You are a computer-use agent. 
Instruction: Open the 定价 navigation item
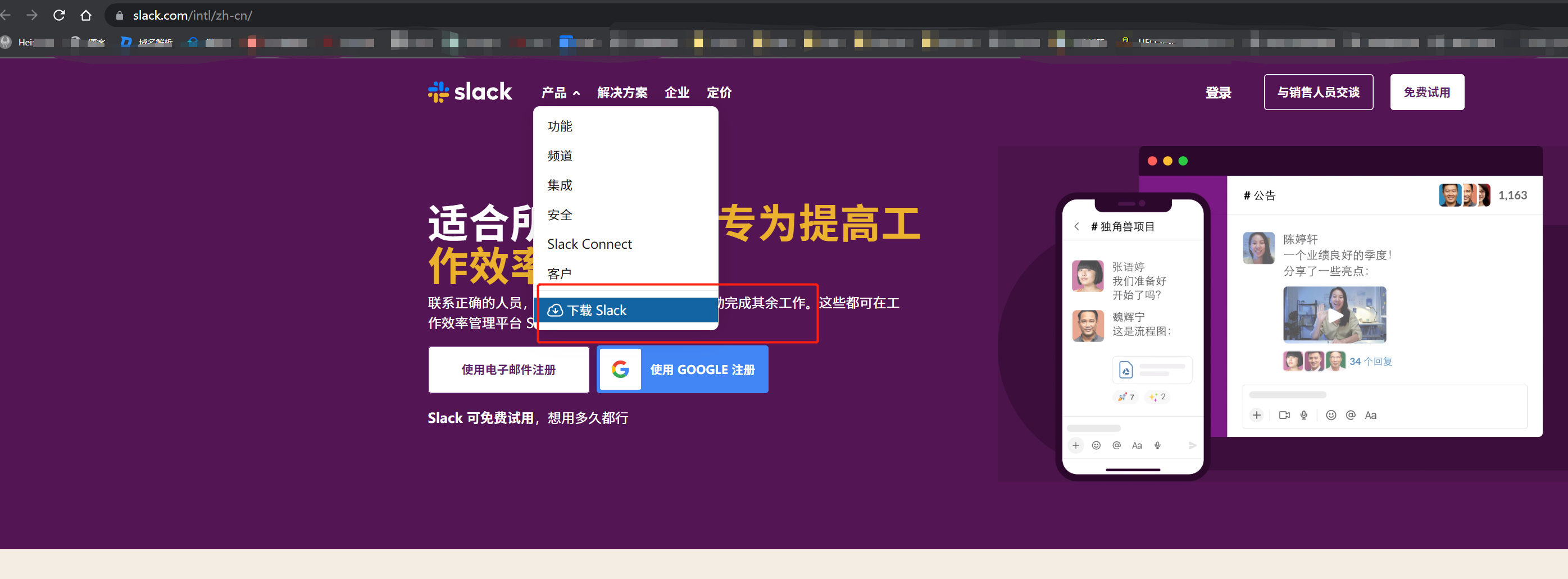[719, 93]
